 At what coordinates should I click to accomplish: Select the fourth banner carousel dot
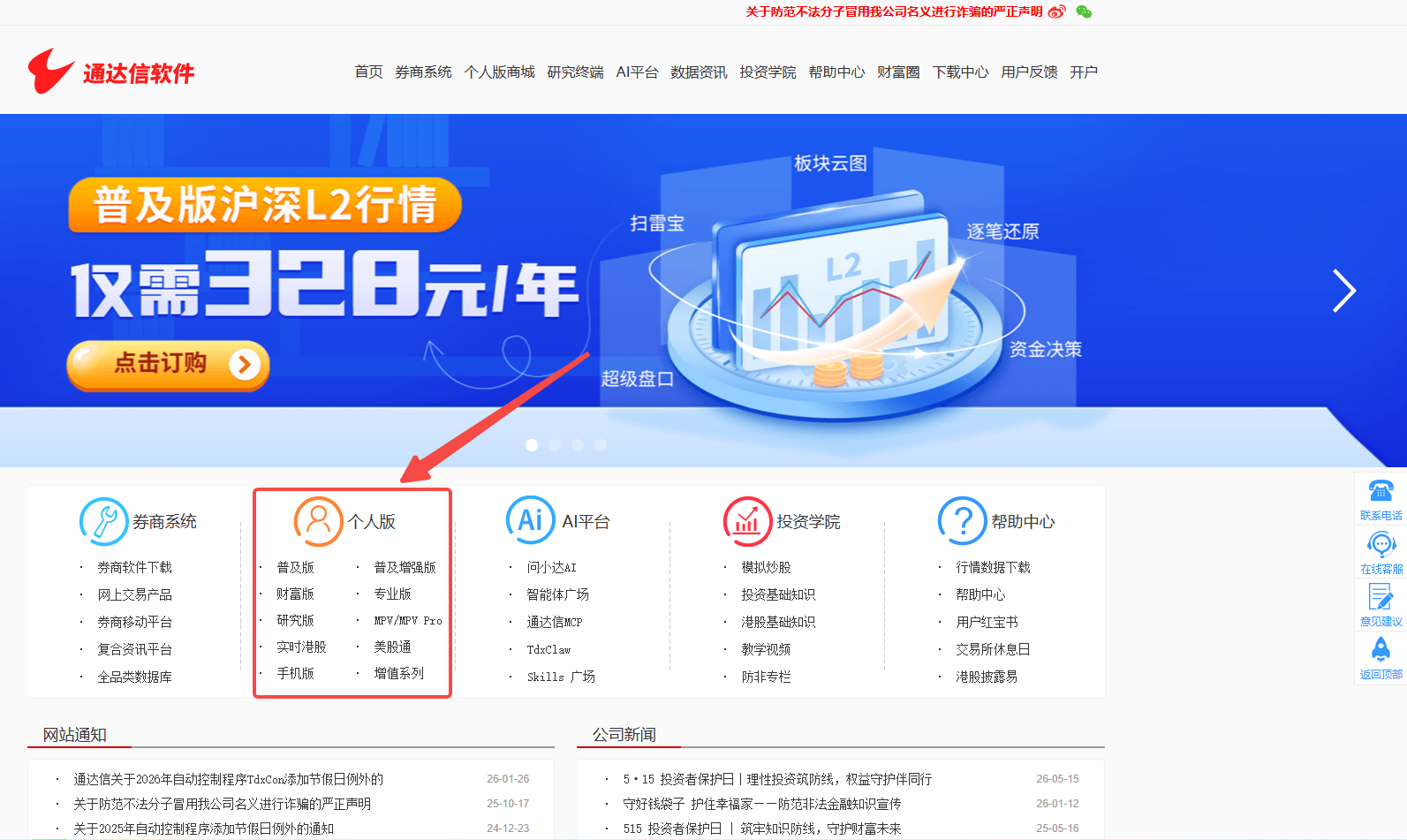pyautogui.click(x=601, y=445)
